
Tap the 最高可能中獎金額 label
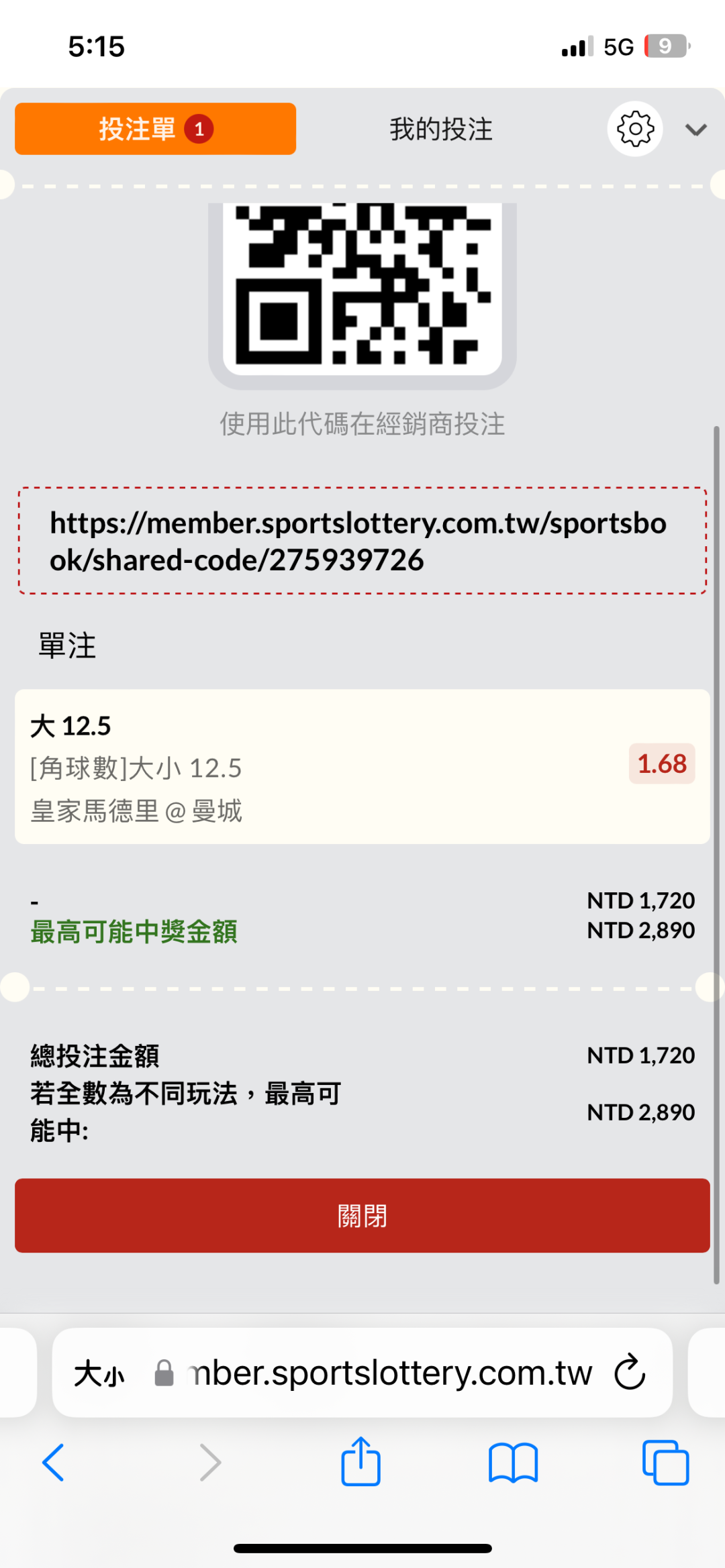tap(134, 931)
